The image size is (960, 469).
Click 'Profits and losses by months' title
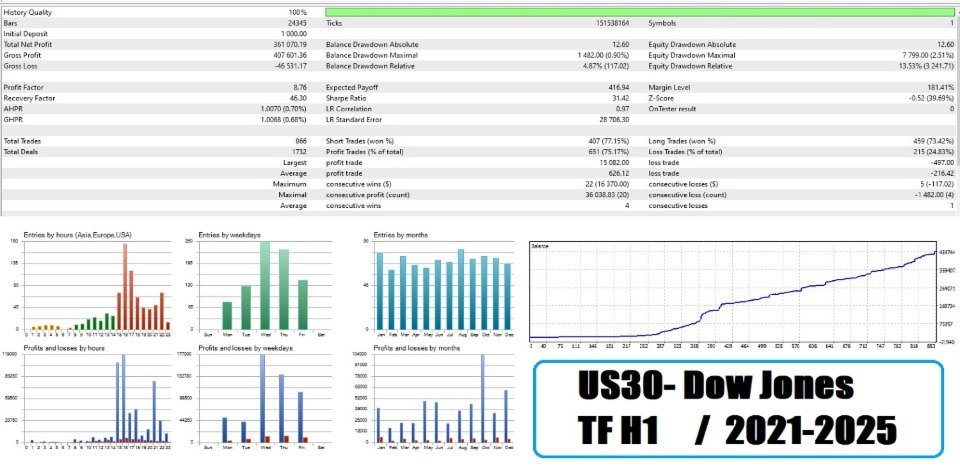click(x=417, y=348)
